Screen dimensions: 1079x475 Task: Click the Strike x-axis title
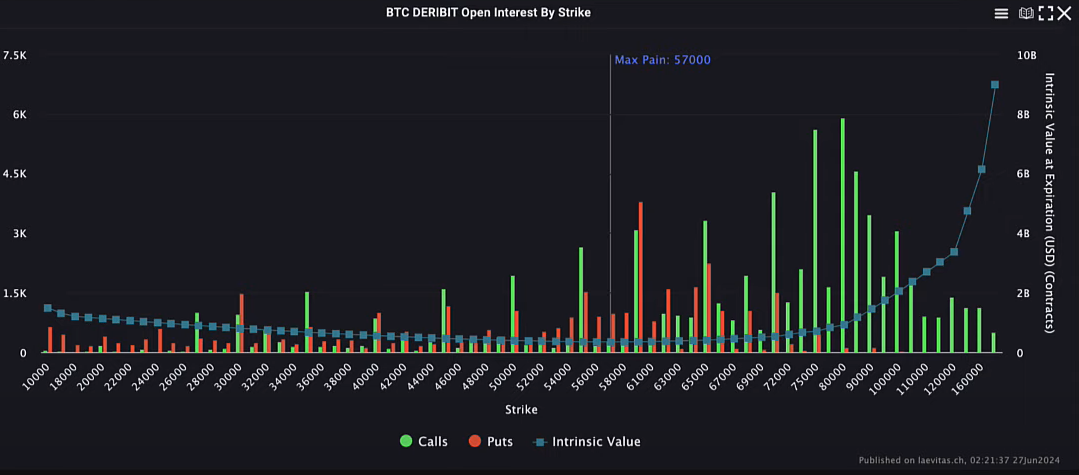point(521,410)
